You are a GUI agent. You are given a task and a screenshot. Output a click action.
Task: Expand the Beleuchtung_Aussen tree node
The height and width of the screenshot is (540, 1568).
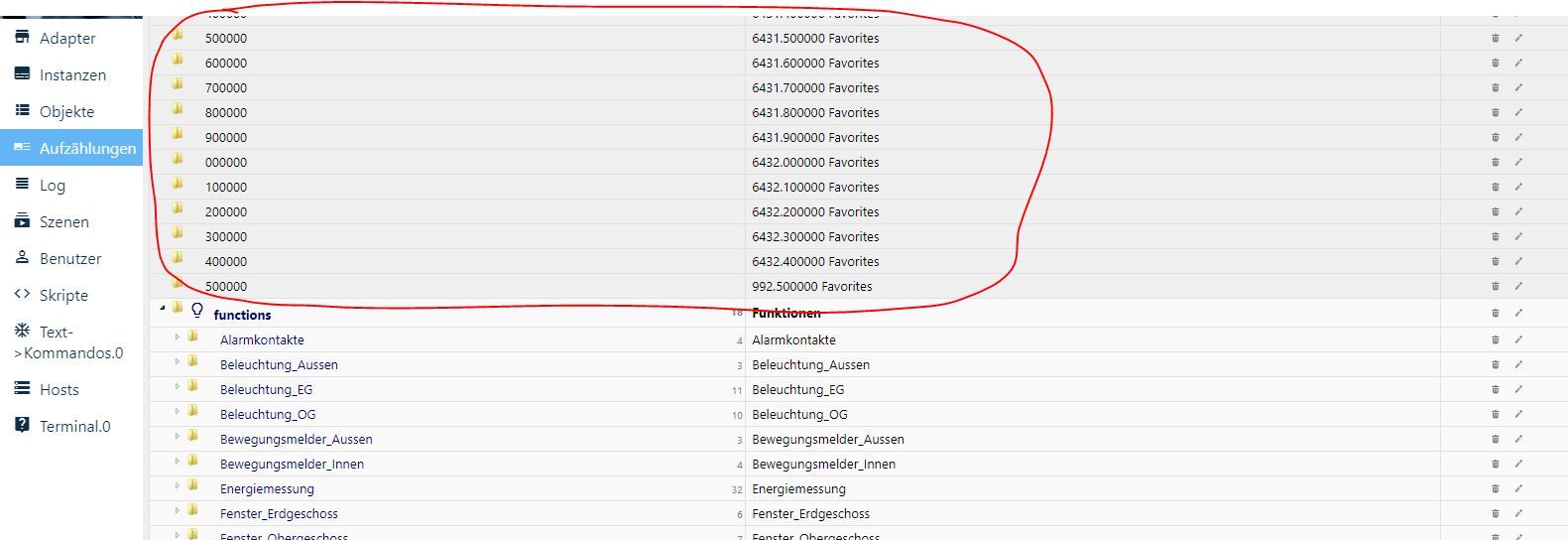178,362
